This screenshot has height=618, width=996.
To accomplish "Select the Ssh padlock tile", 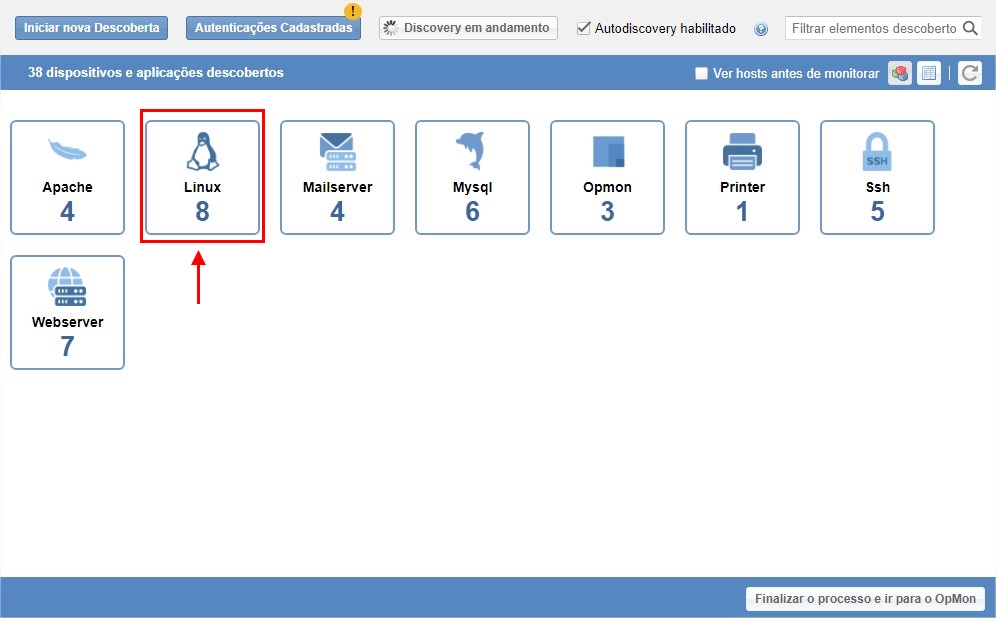I will coord(877,178).
